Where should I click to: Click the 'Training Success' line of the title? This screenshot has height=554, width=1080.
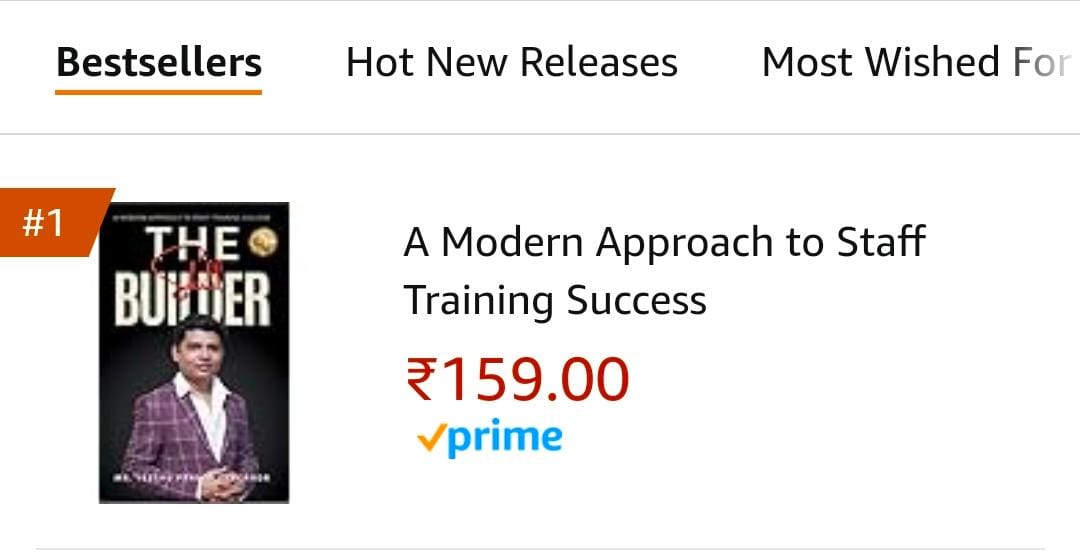pos(555,301)
